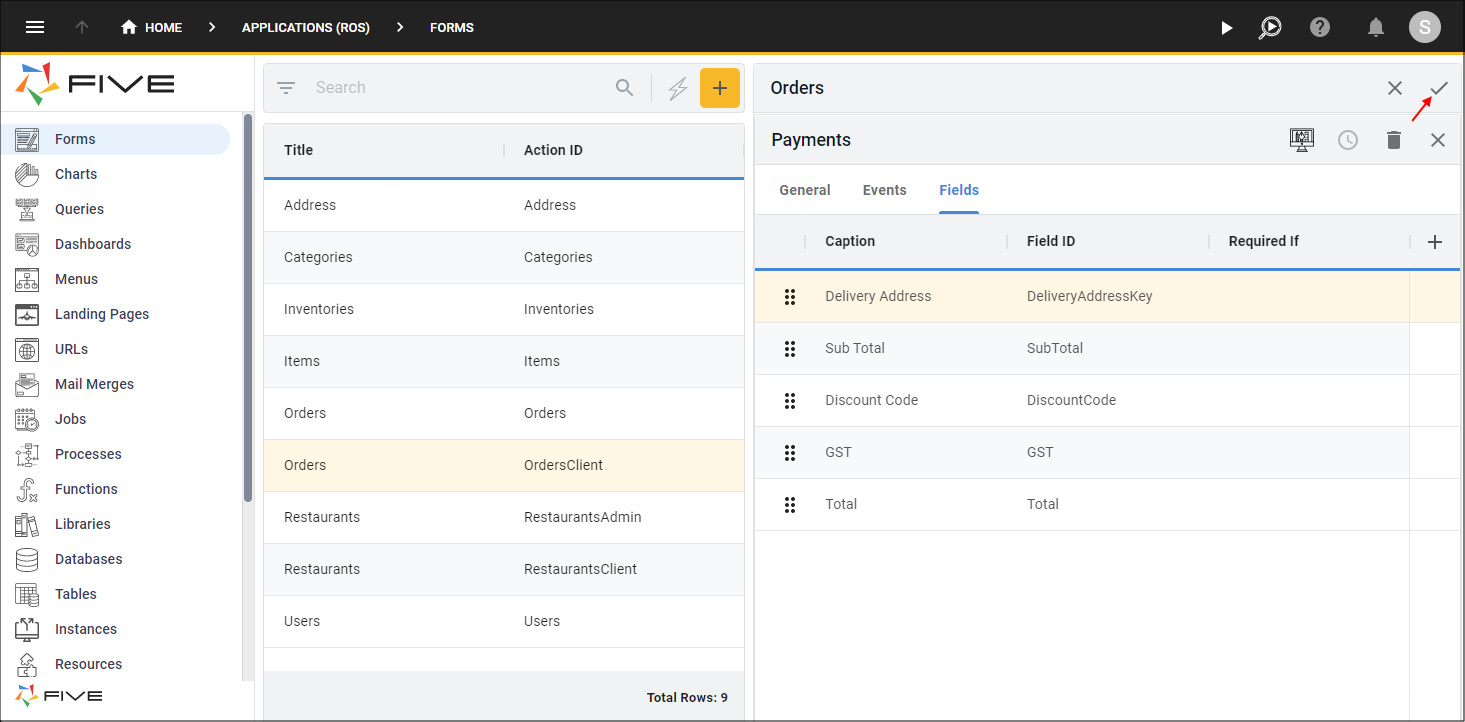Screen dimensions: 1465x722
Task: Click the sidebar vertical scrollbar
Action: pos(248,307)
